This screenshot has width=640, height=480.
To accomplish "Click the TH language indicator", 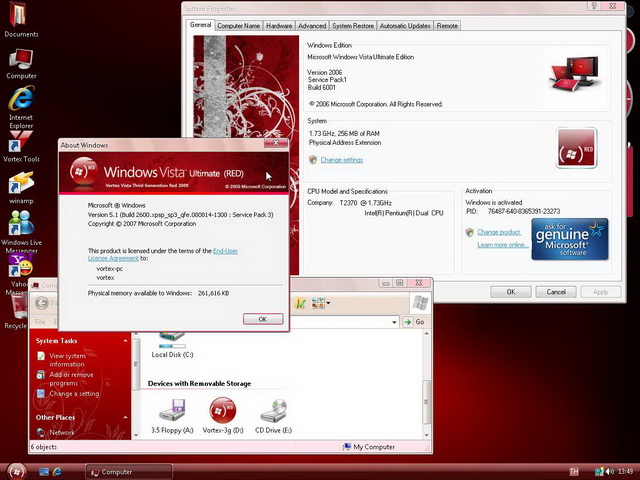I will [x=574, y=472].
